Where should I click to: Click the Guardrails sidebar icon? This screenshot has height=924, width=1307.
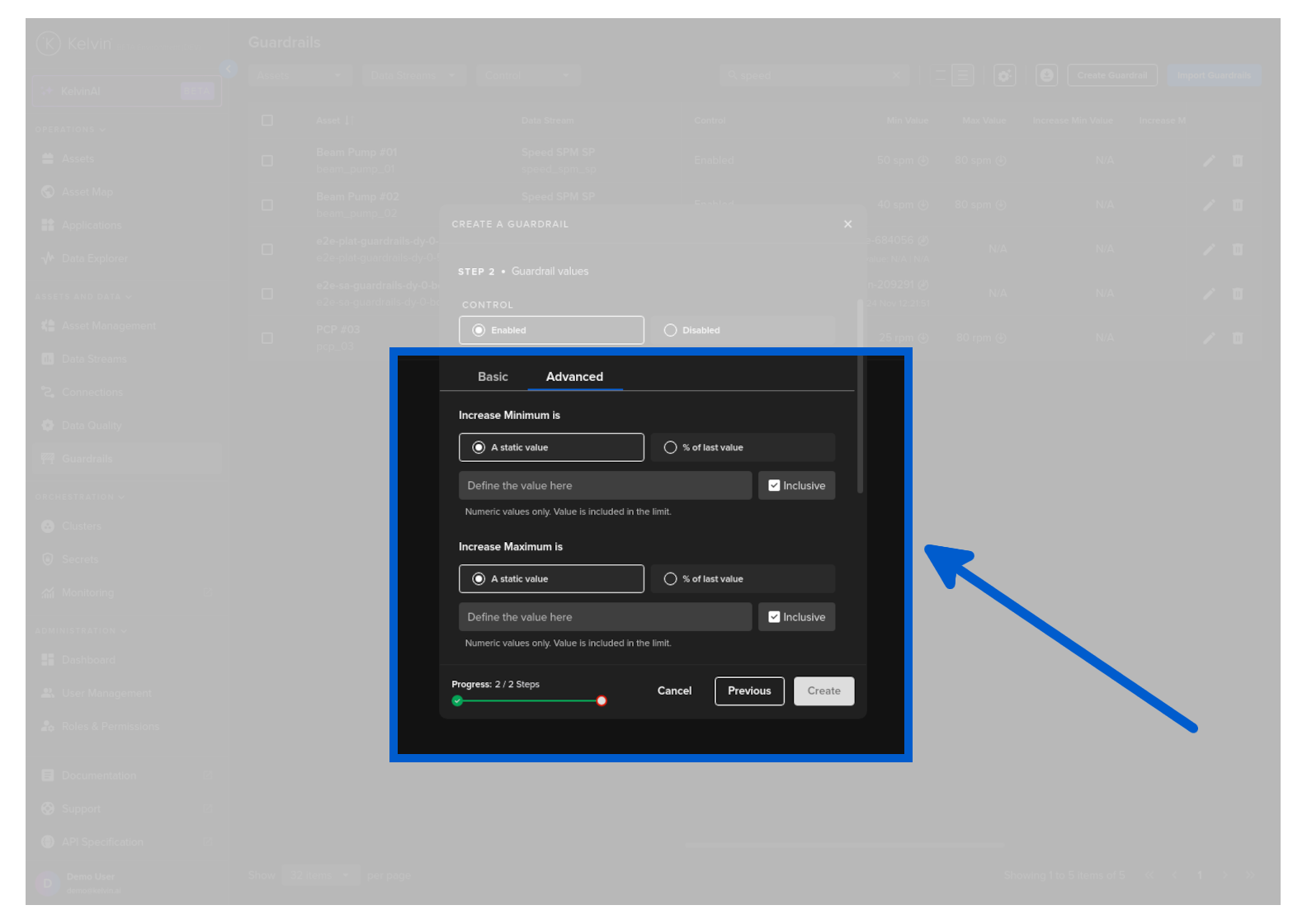(x=48, y=459)
